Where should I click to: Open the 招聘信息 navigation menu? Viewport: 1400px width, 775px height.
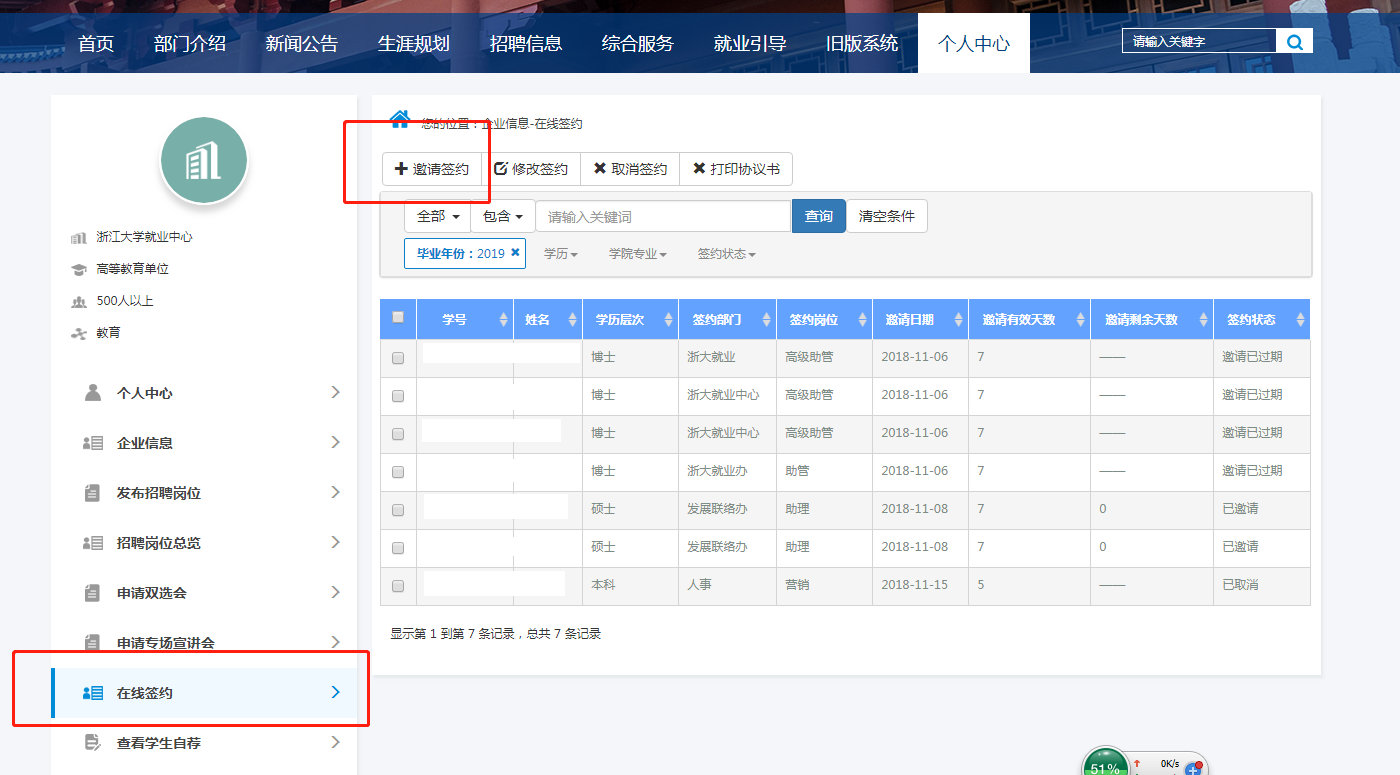(x=526, y=44)
